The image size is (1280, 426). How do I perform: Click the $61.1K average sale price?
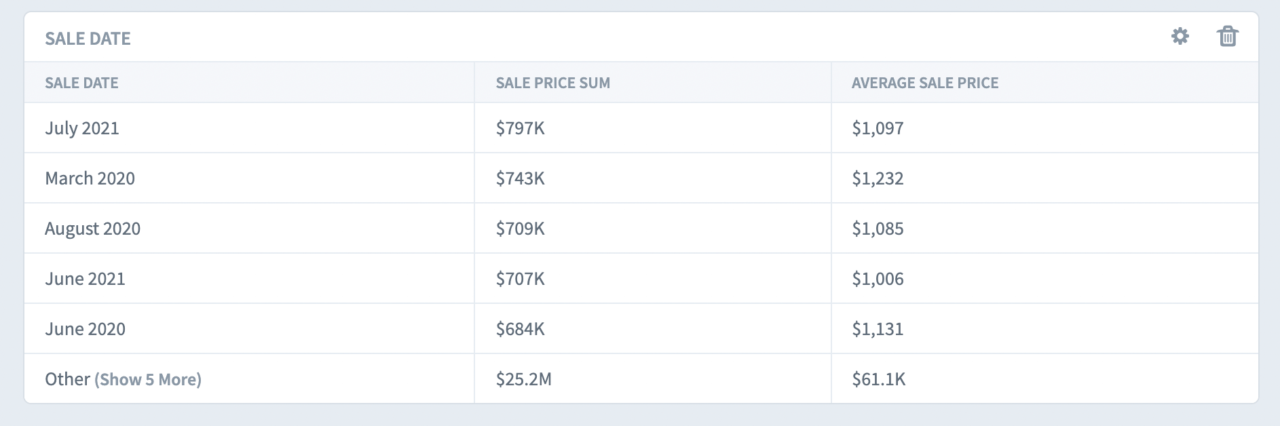point(878,379)
